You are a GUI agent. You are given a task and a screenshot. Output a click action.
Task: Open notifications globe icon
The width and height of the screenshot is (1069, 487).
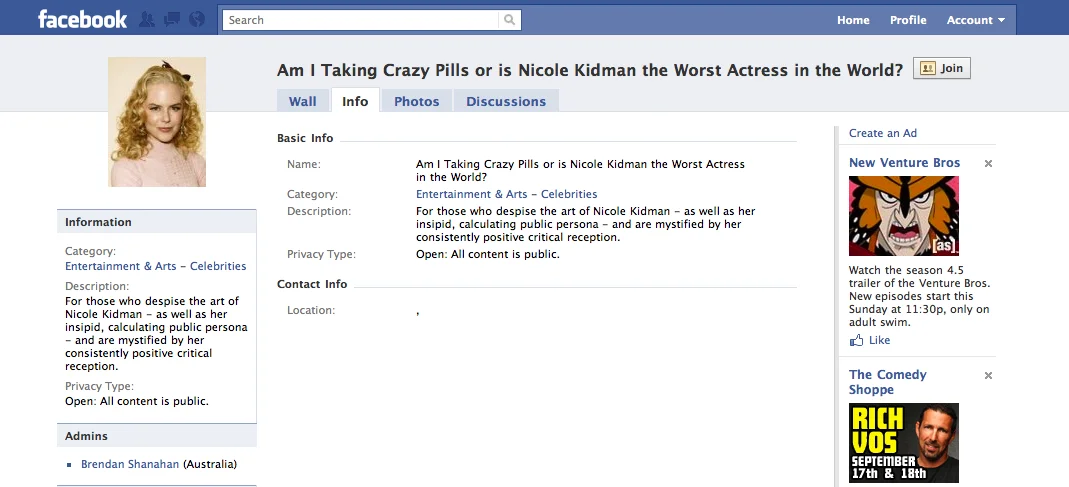tap(196, 20)
